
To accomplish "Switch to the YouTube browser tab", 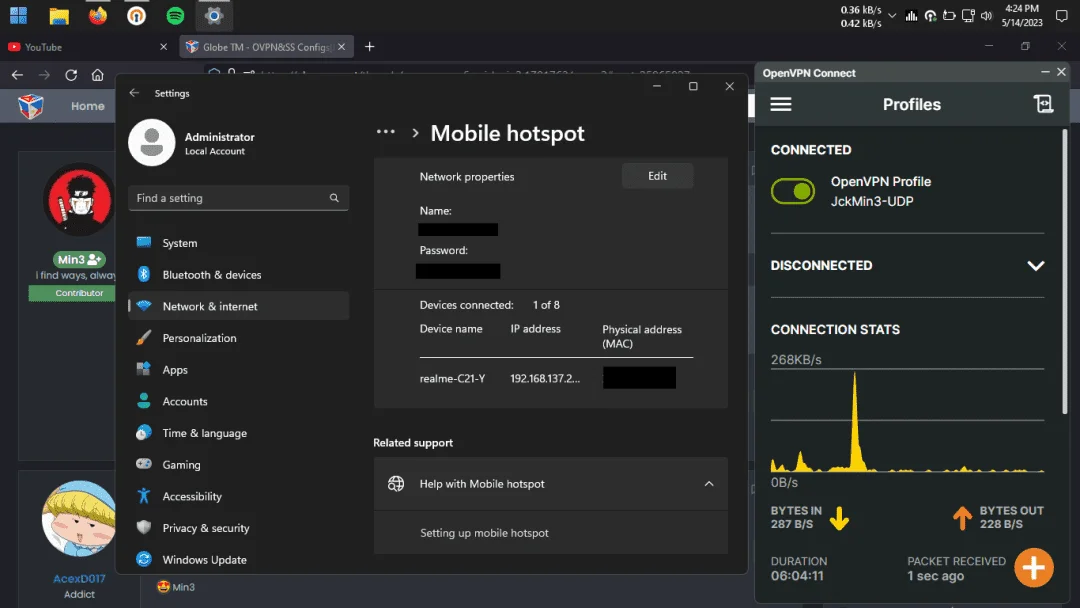I will point(86,47).
